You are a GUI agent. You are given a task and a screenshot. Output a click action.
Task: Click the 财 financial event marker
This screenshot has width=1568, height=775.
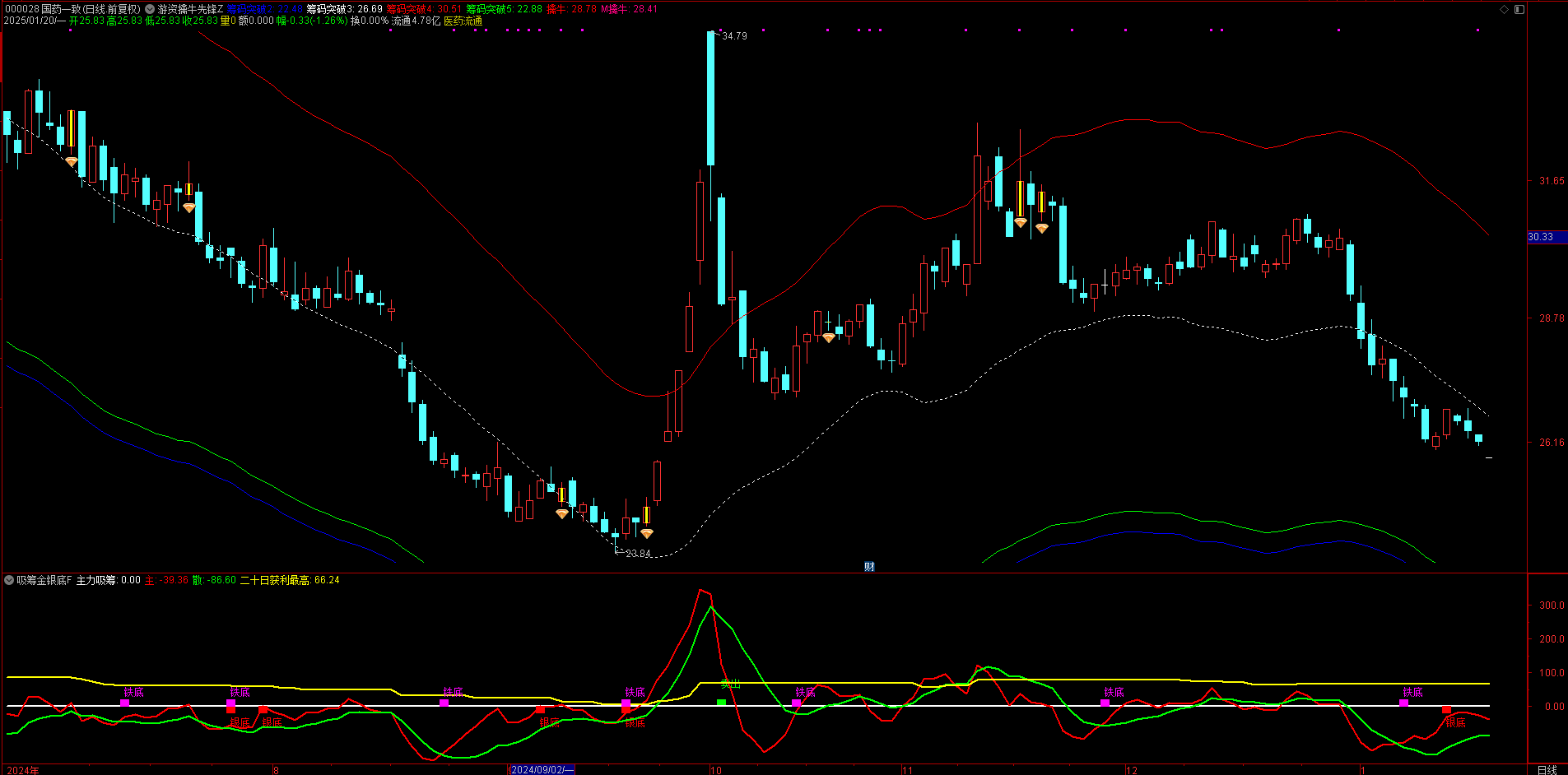point(869,566)
